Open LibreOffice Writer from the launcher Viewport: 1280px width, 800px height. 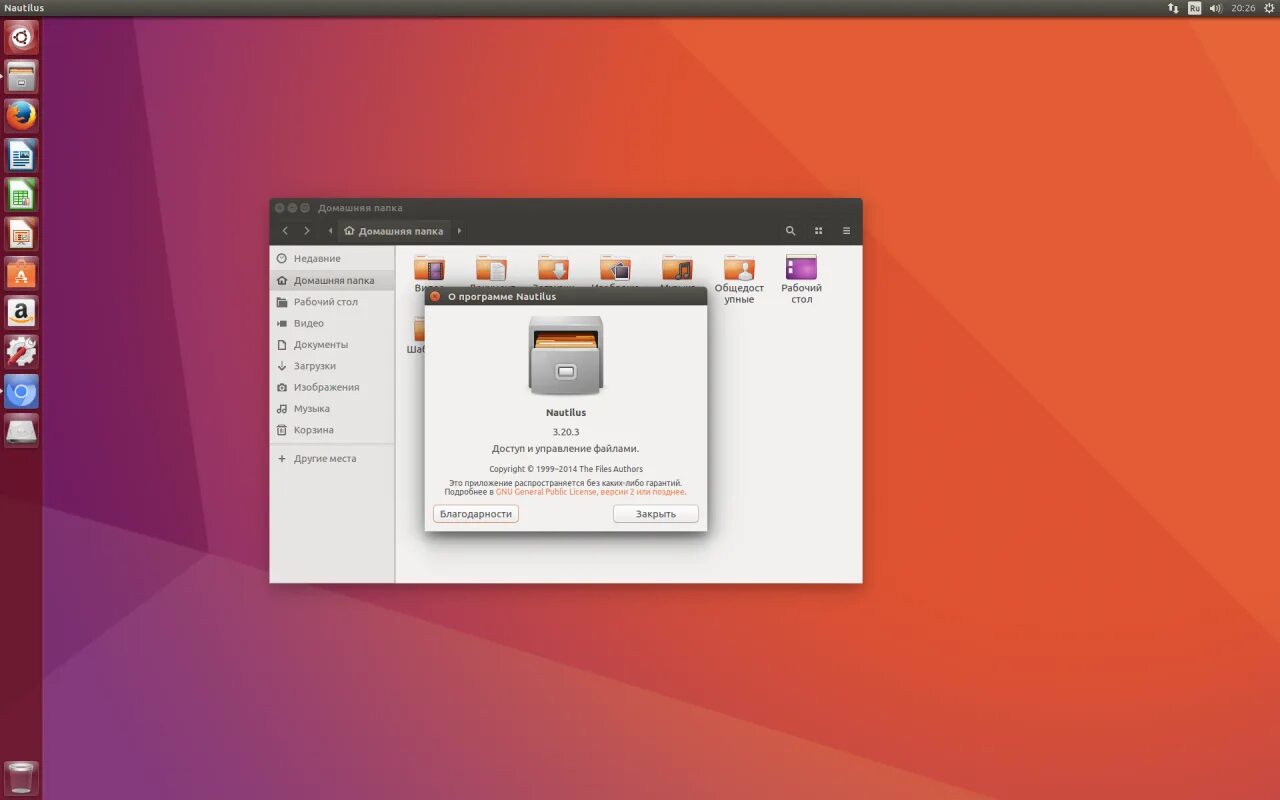point(21,155)
